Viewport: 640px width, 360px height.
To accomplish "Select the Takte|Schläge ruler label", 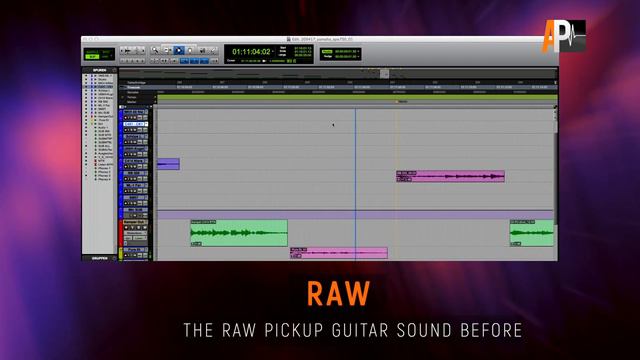I will click(x=136, y=83).
